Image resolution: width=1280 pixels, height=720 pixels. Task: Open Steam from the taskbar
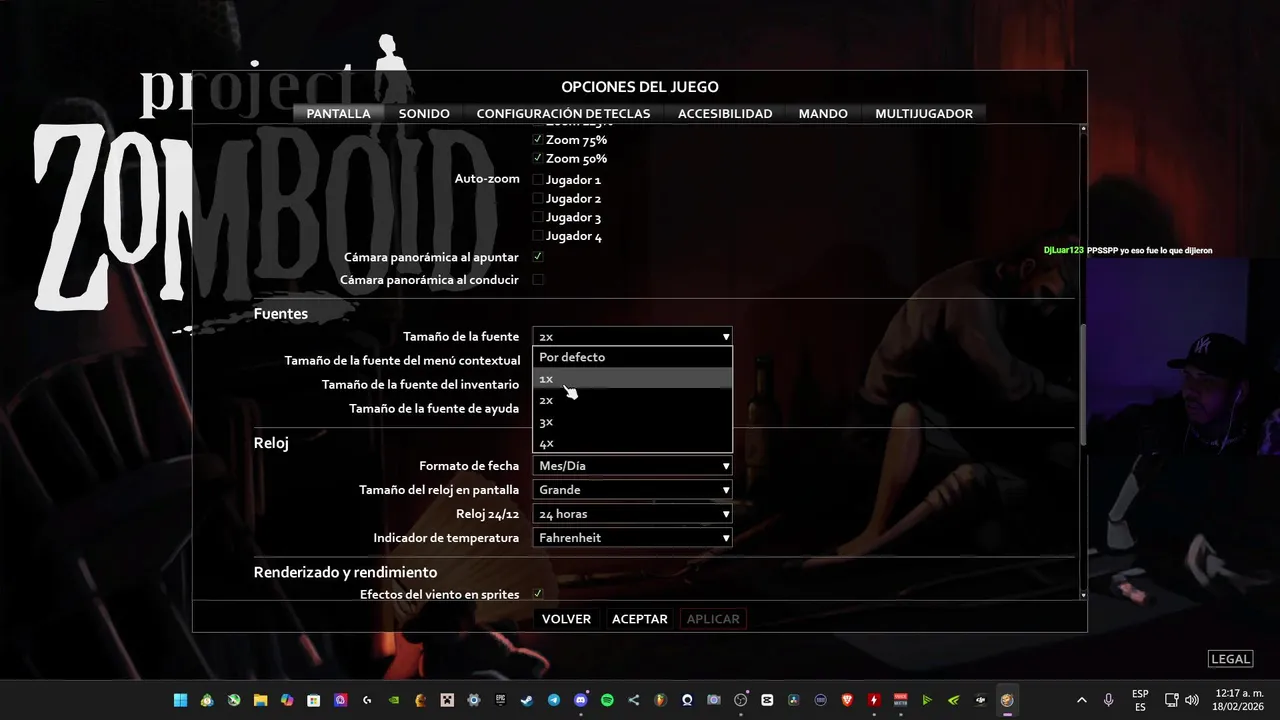(x=527, y=700)
